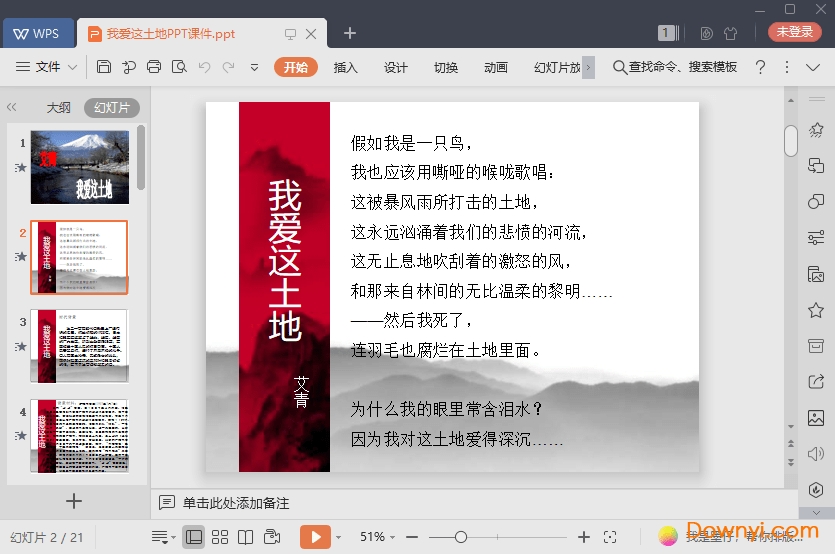
Task: Switch to 幻灯片 thumbnail view
Action: click(x=112, y=108)
